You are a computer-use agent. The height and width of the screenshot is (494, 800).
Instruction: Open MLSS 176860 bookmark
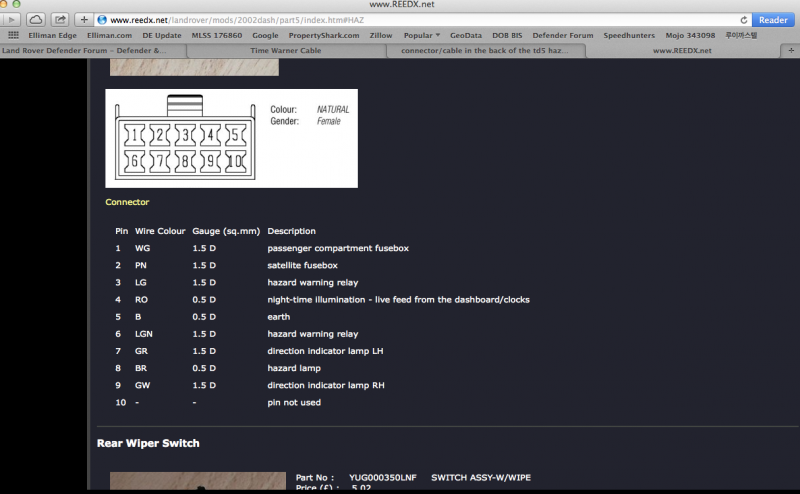[217, 35]
